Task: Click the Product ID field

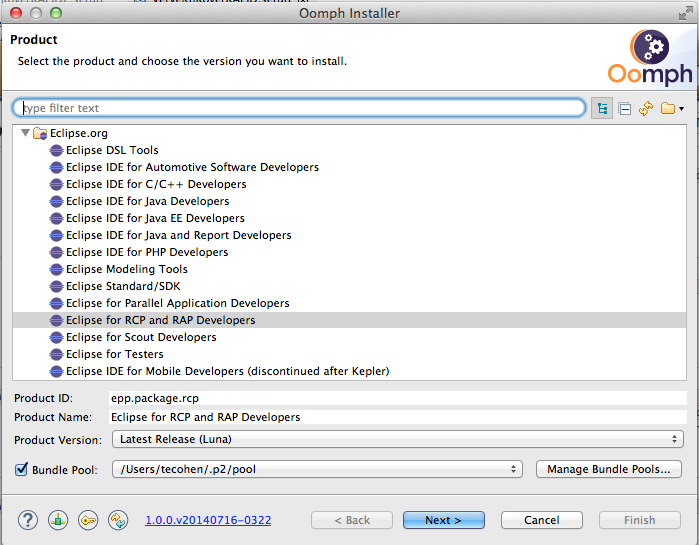Action: pyautogui.click(x=398, y=398)
